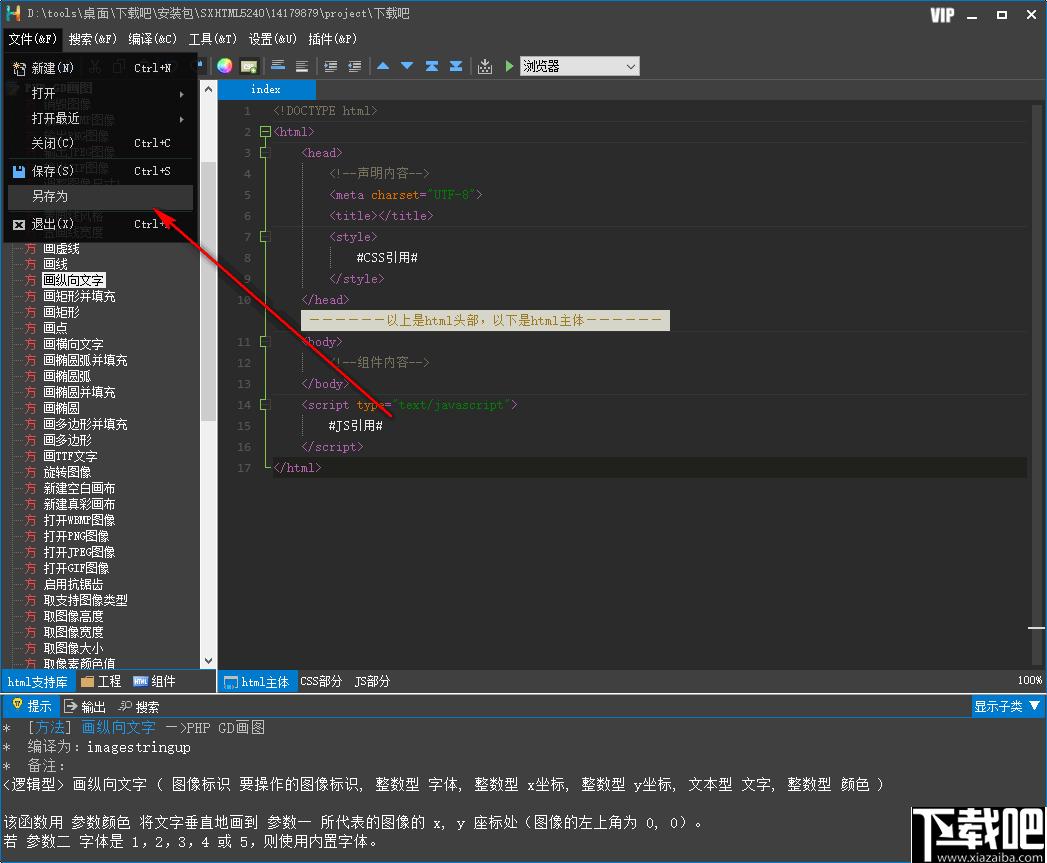Select the 画TTF文字 tree item
Image resolution: width=1047 pixels, height=863 pixels.
(70, 456)
